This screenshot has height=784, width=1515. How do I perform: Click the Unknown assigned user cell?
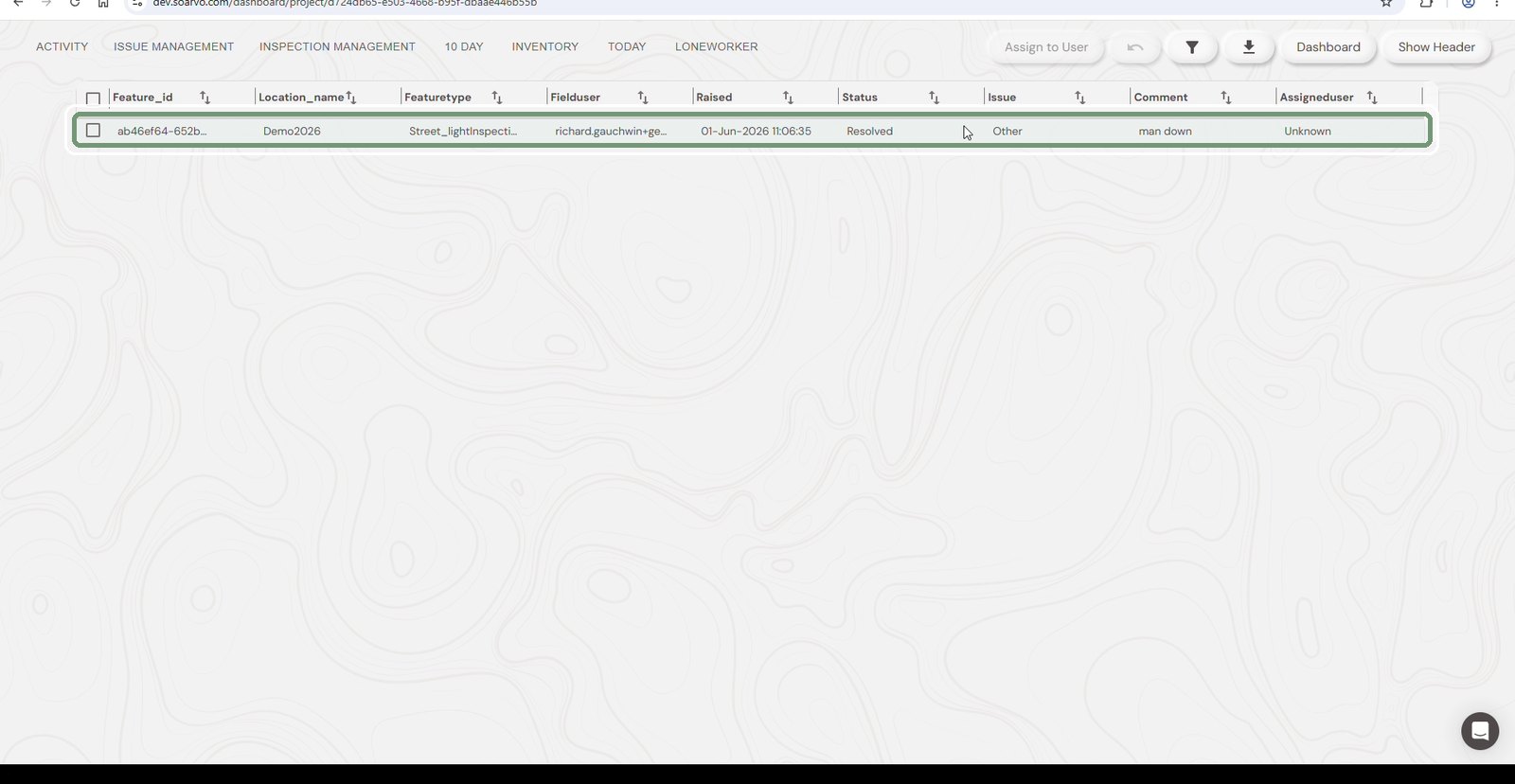[1308, 132]
